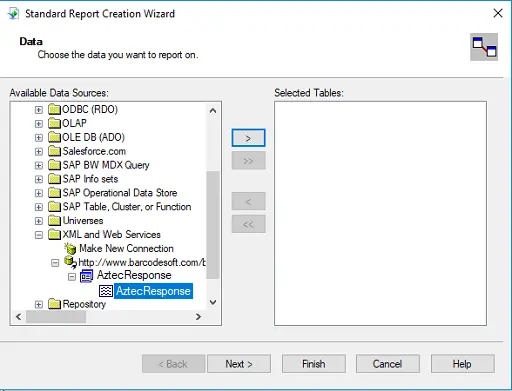Screen dimensions: 512x391
Task: Click the Universes folder icon
Action: (x=54, y=221)
